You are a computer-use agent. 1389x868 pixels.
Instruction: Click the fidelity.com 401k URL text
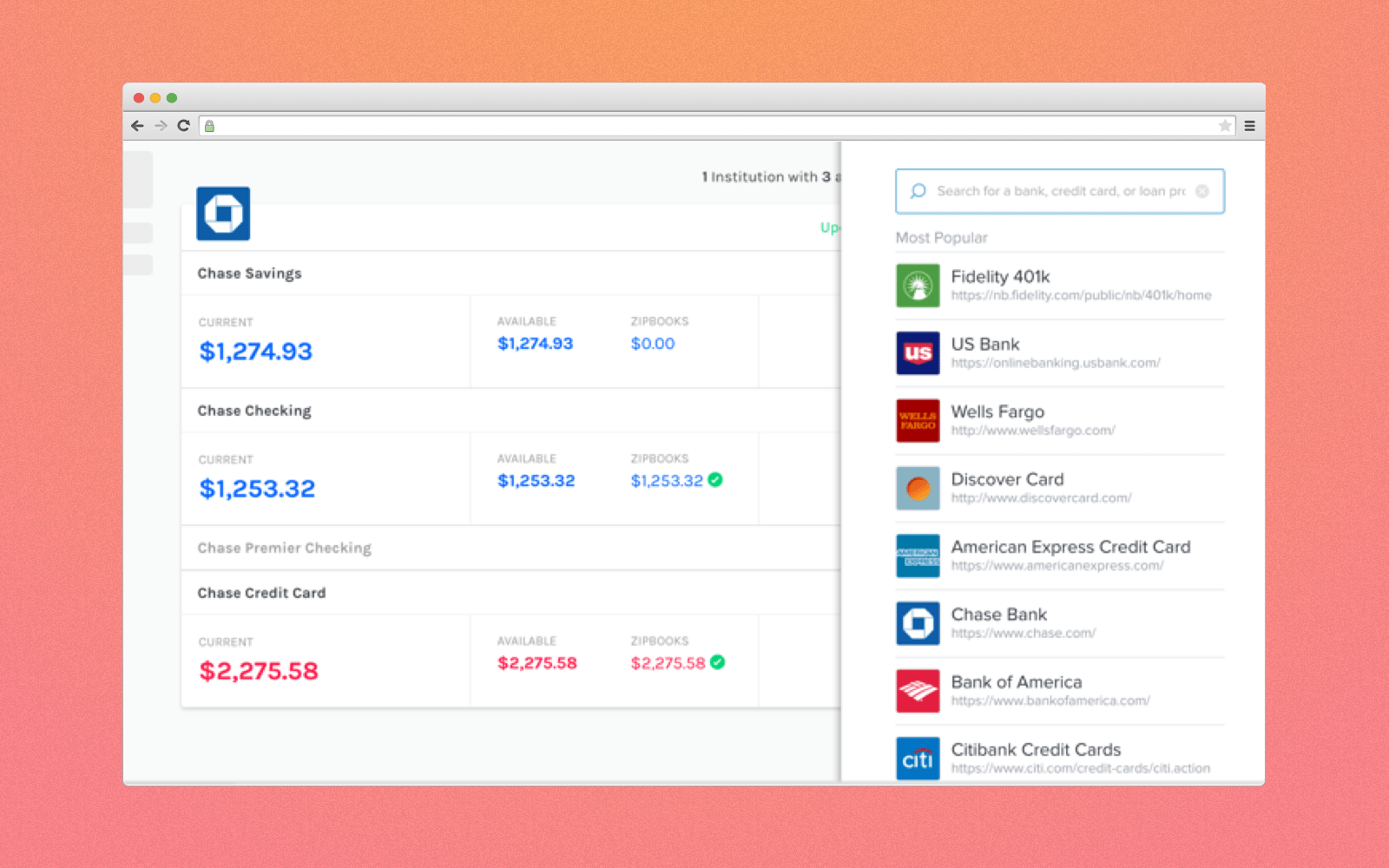click(1081, 296)
